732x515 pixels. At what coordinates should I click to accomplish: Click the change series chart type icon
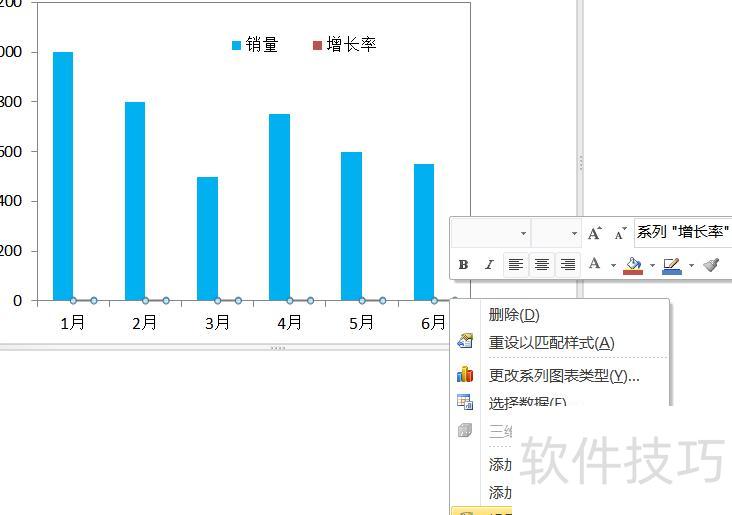tap(465, 374)
